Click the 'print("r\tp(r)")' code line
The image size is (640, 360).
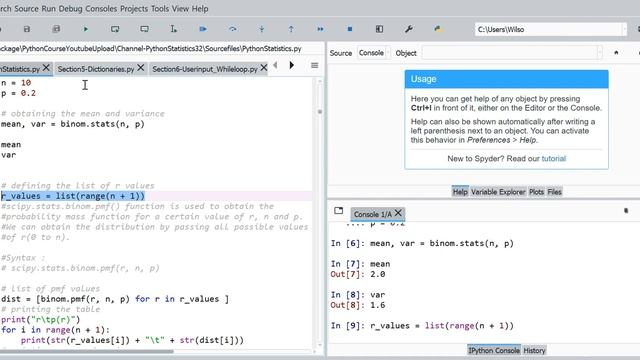[x=41, y=320]
